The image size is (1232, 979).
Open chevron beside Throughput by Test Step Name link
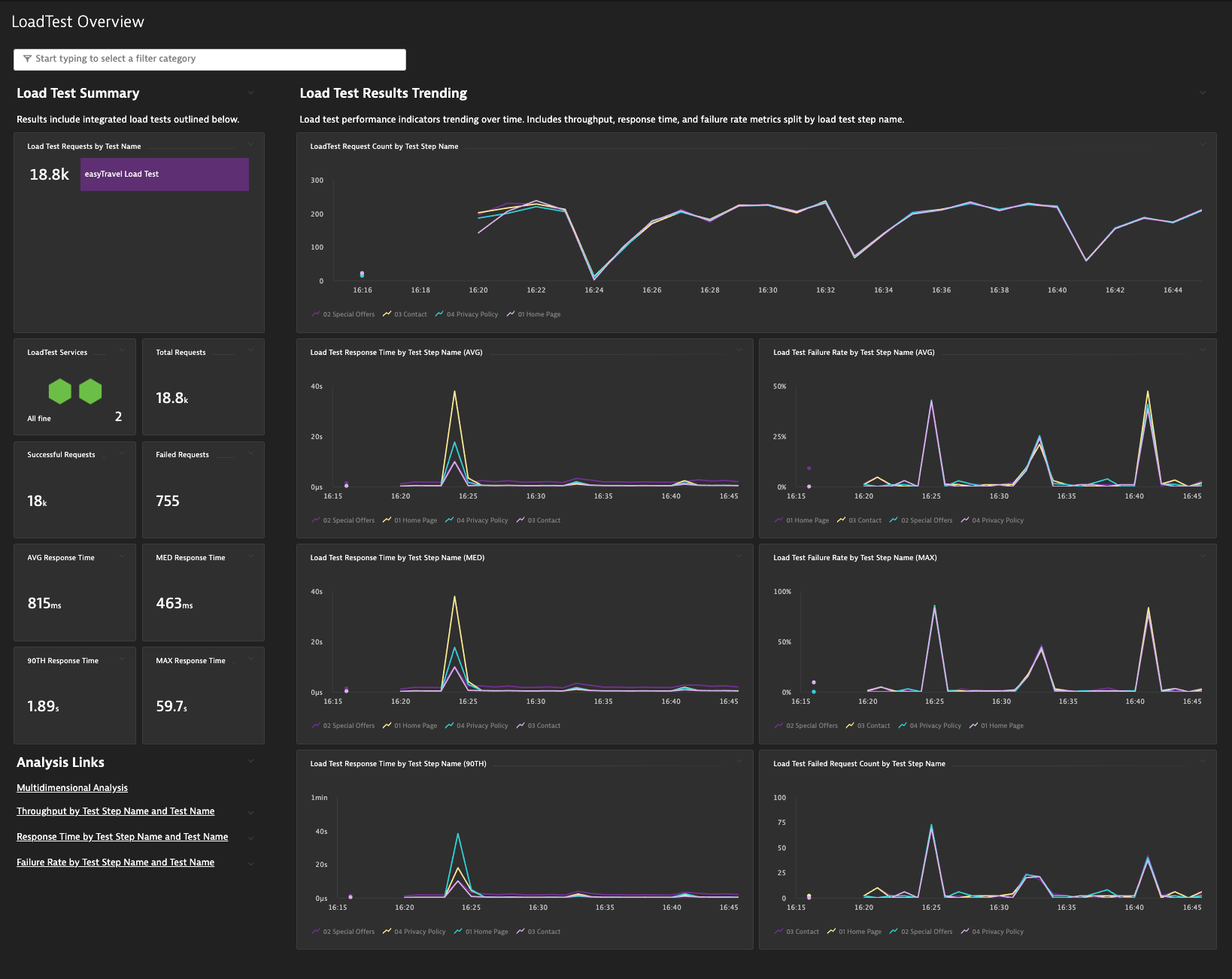(251, 812)
